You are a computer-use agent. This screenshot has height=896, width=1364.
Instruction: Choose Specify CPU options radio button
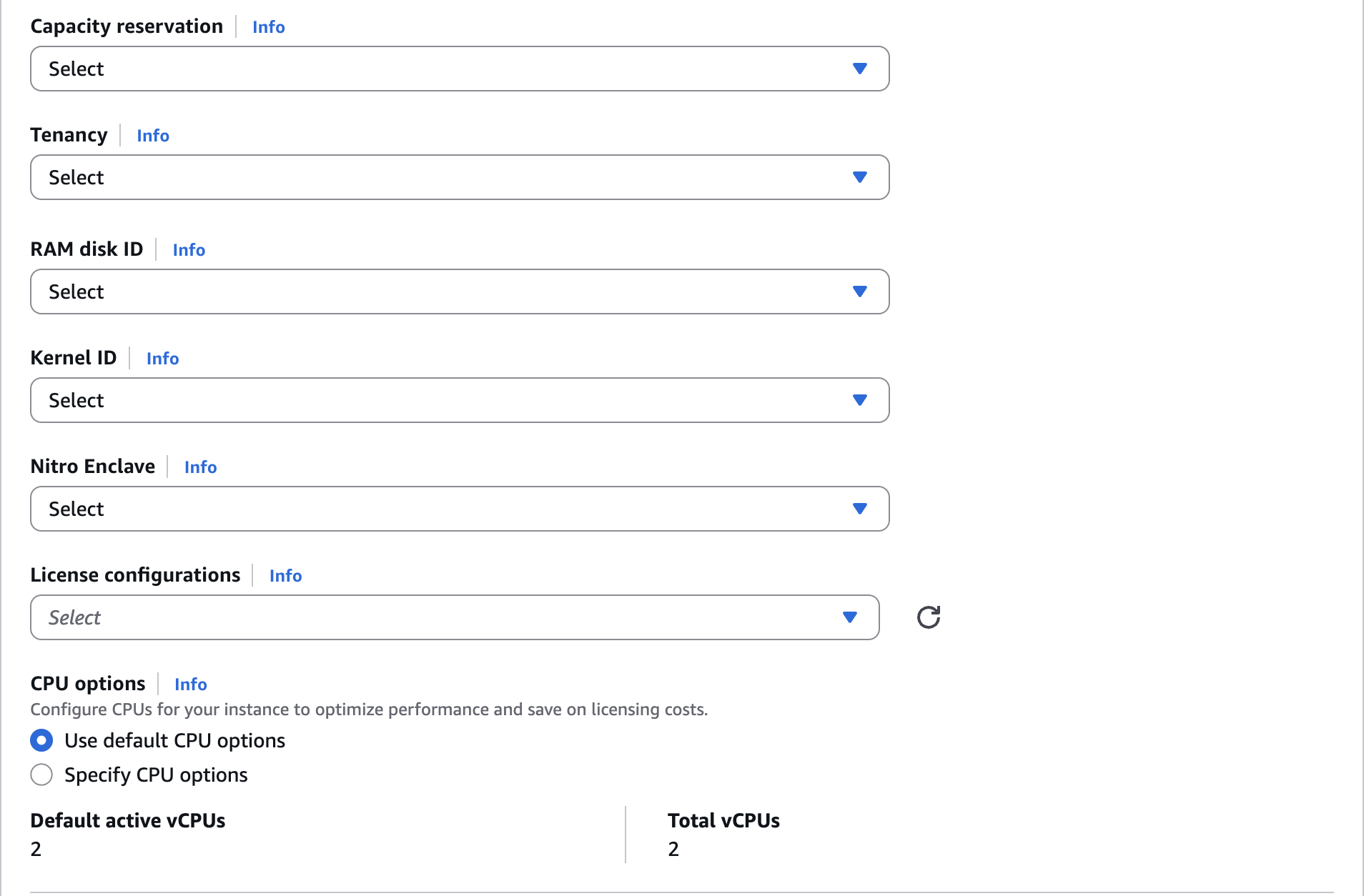41,775
